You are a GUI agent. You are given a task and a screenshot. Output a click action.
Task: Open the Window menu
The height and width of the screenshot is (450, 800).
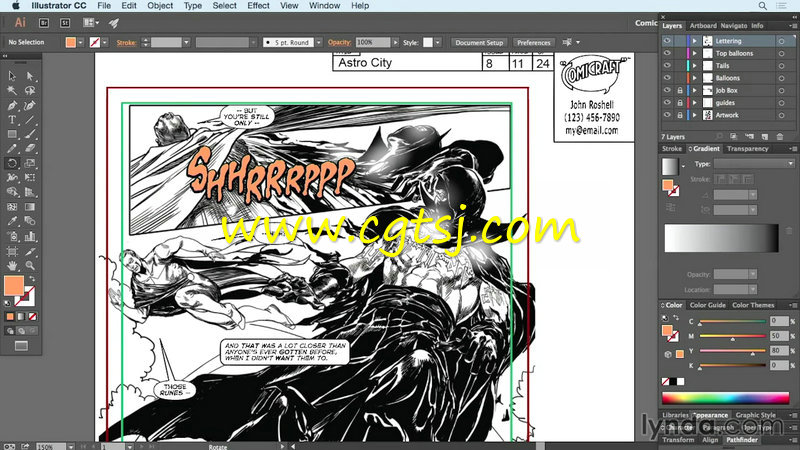click(324, 6)
